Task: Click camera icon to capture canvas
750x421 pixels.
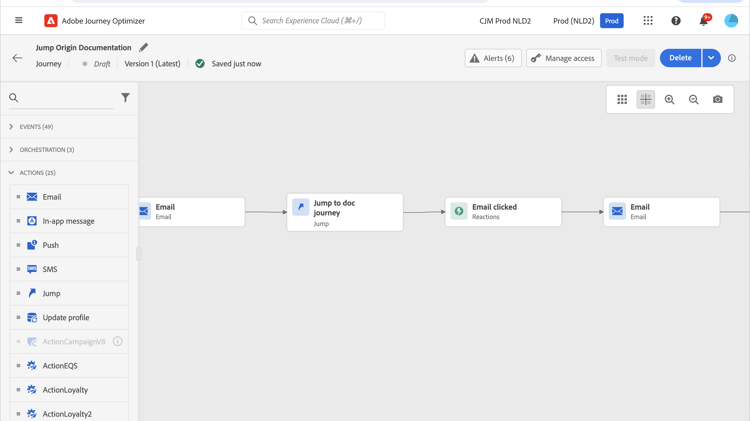Action: click(718, 99)
